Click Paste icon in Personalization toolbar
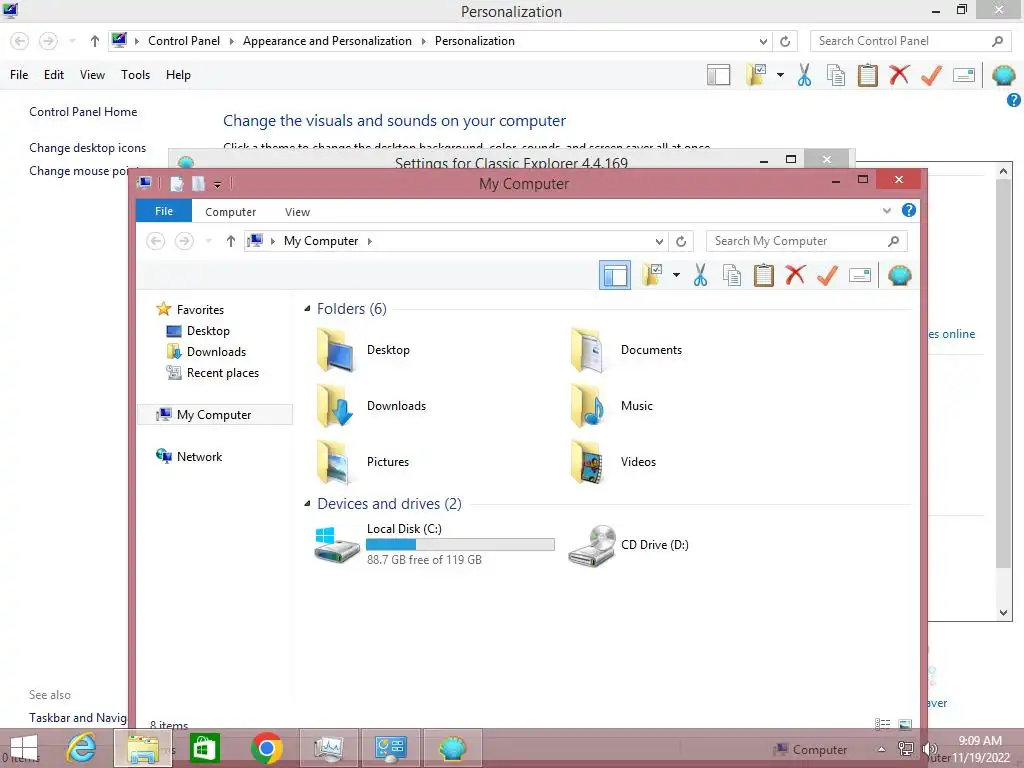Screen dimensions: 1024x768 [867, 75]
